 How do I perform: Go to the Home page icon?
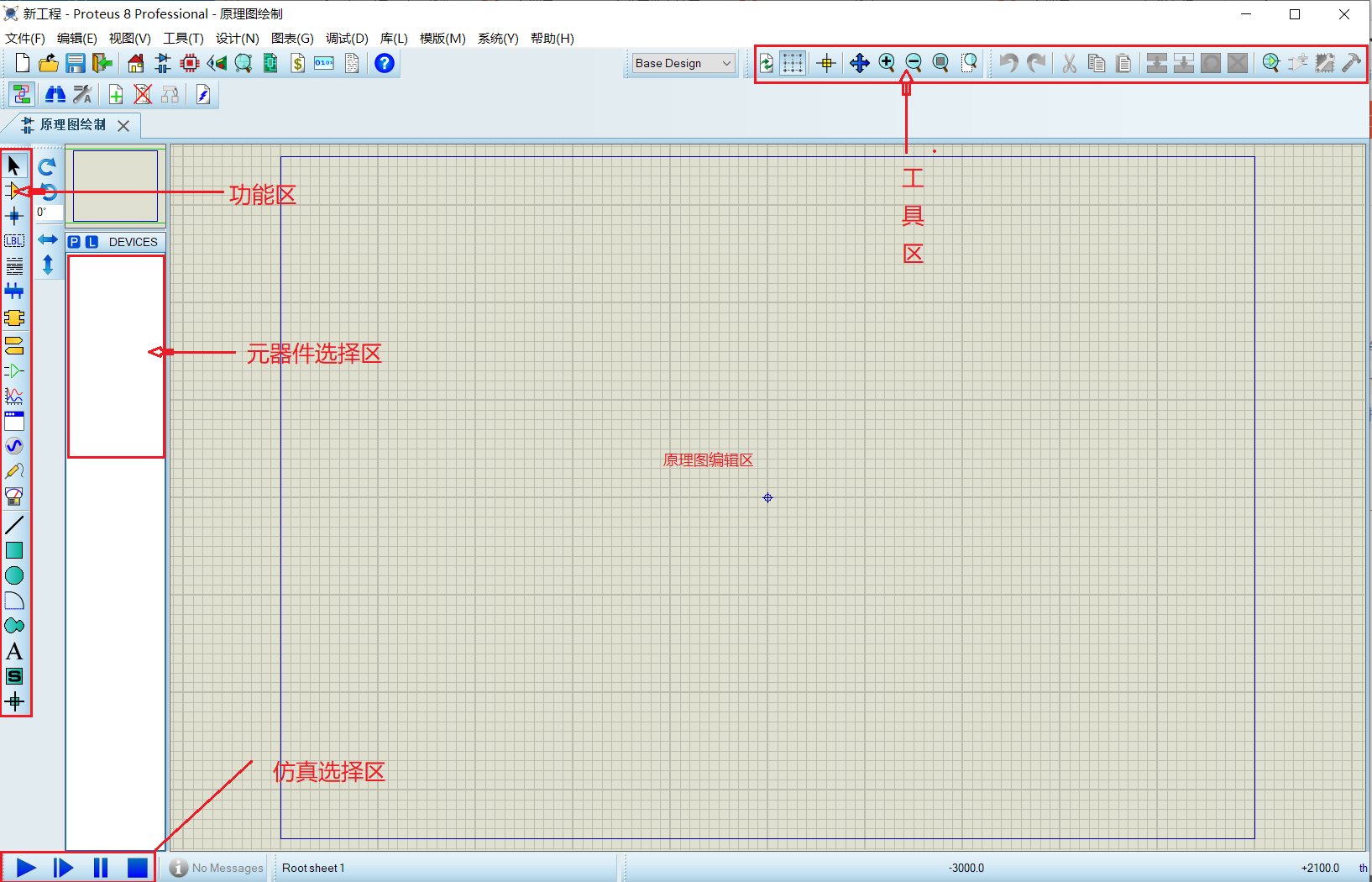pos(136,63)
